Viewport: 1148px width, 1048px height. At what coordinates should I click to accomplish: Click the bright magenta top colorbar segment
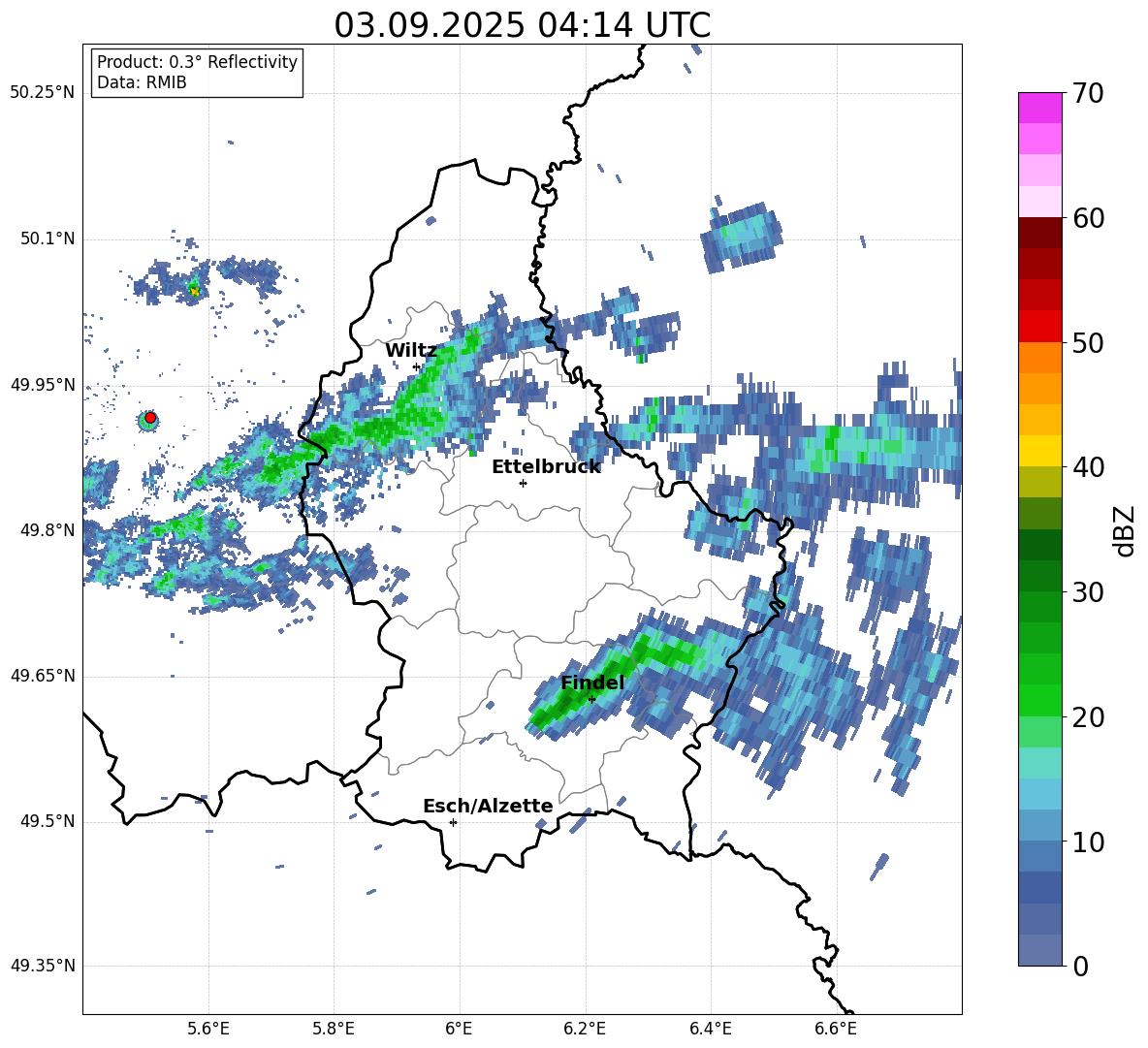pyautogui.click(x=1039, y=108)
